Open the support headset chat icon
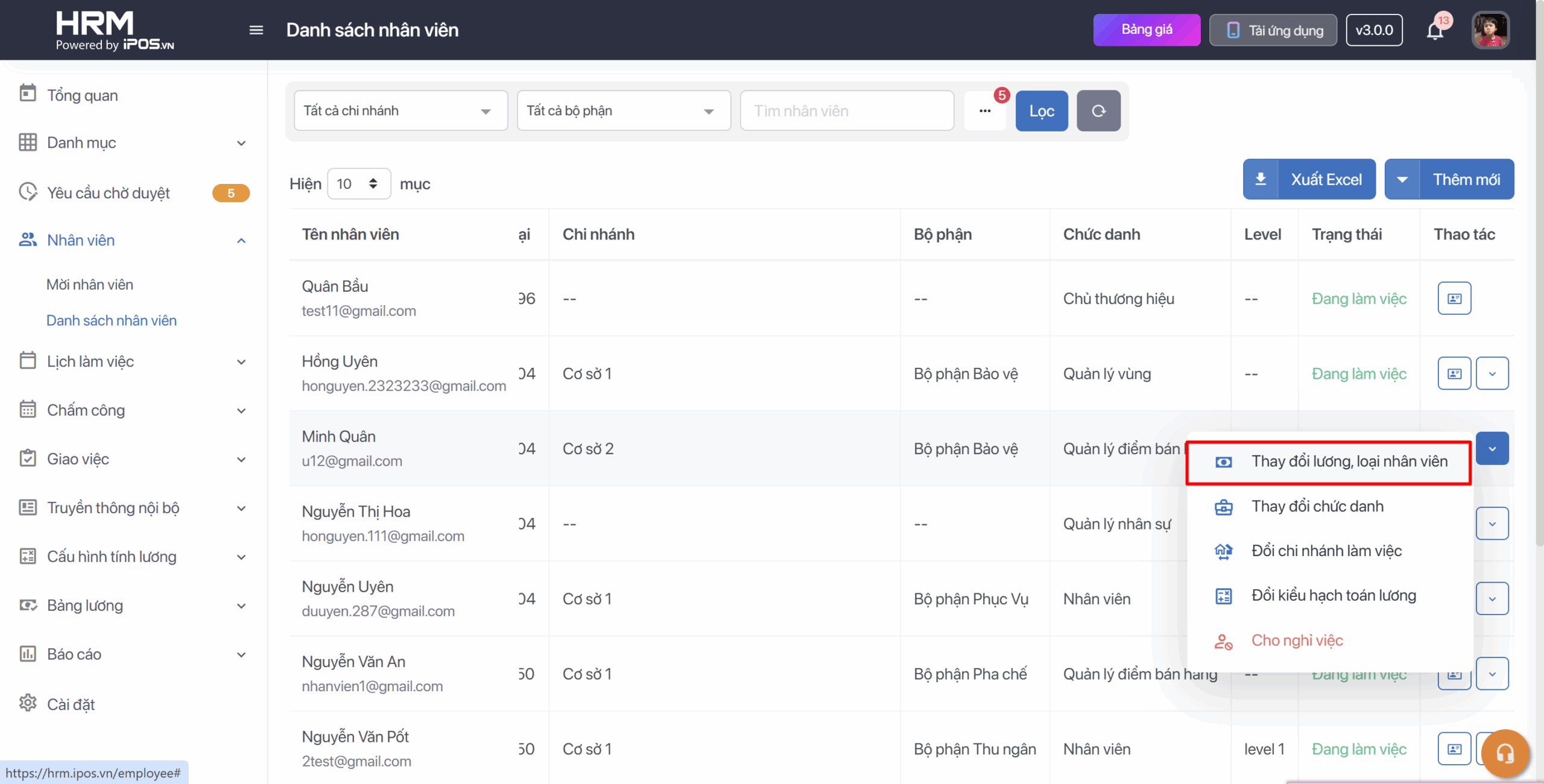Screen dimensions: 1544x784 (1505, 753)
